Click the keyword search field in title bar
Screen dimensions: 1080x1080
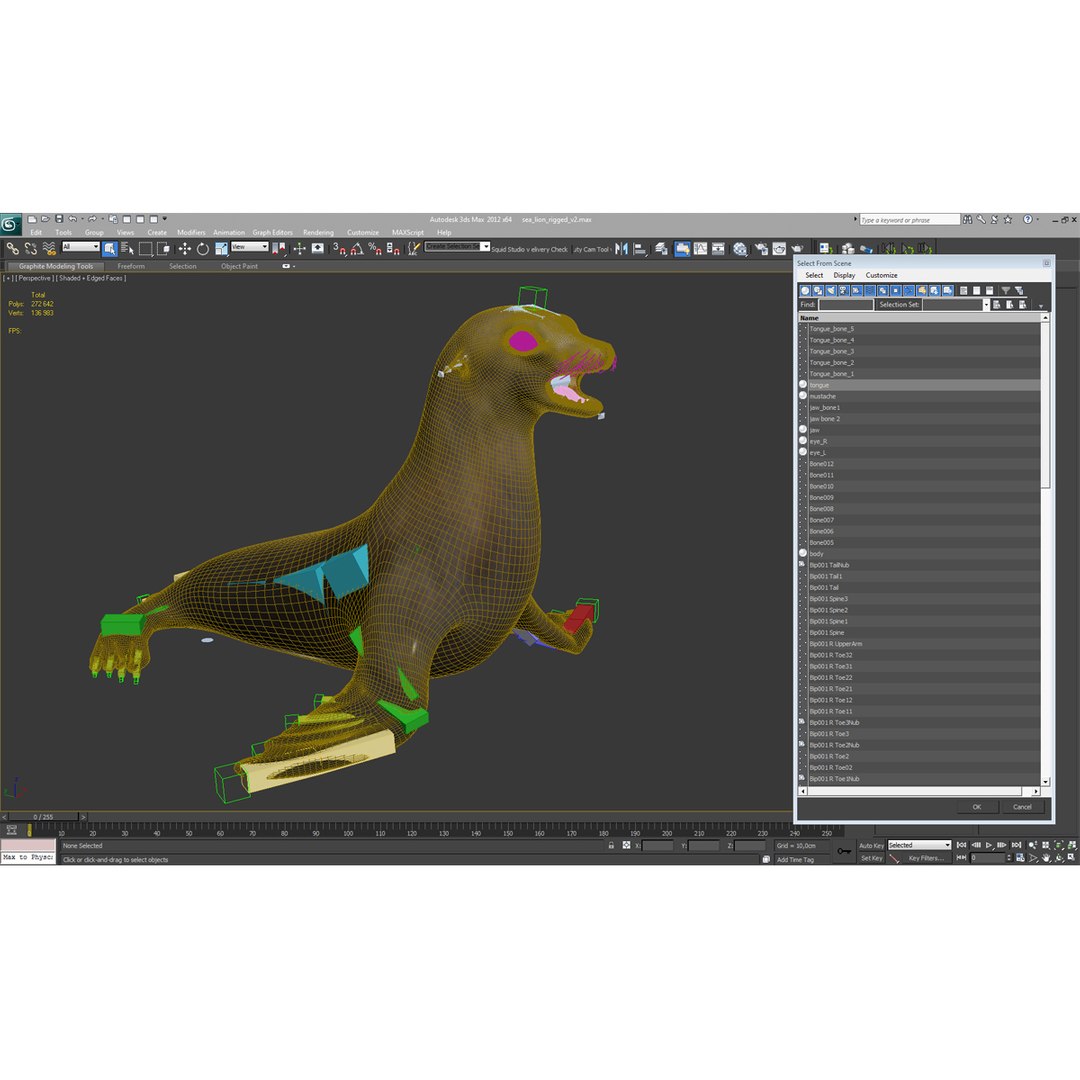[x=909, y=220]
